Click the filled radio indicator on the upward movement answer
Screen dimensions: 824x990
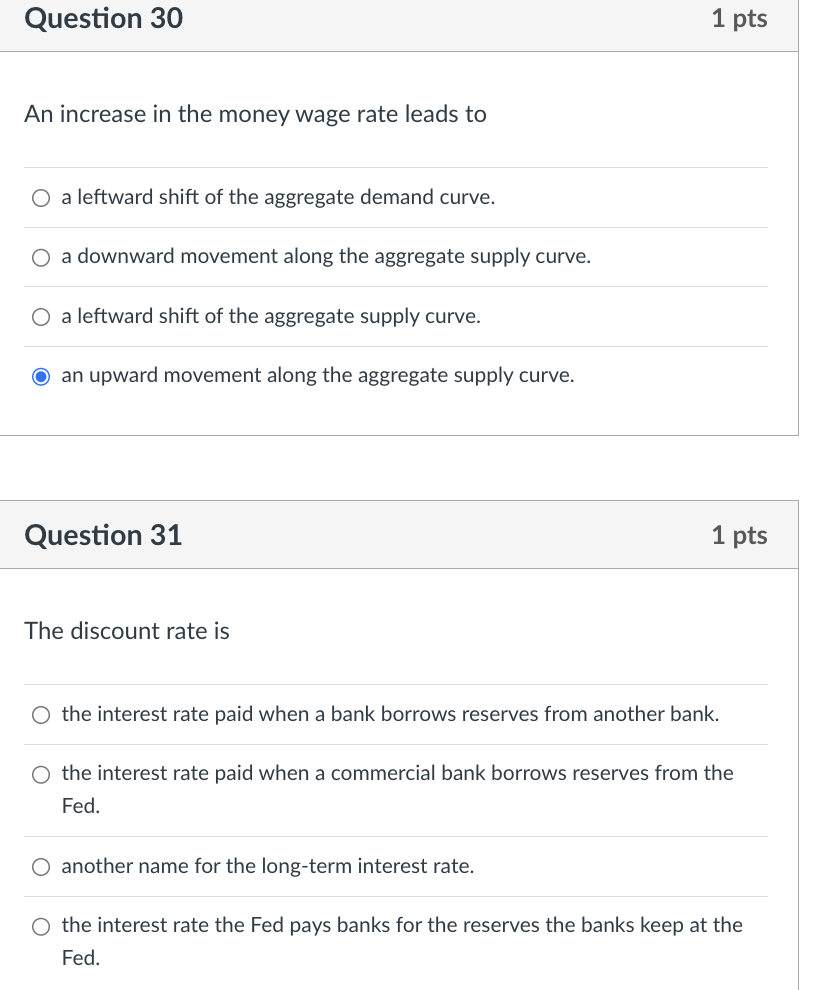(x=41, y=375)
